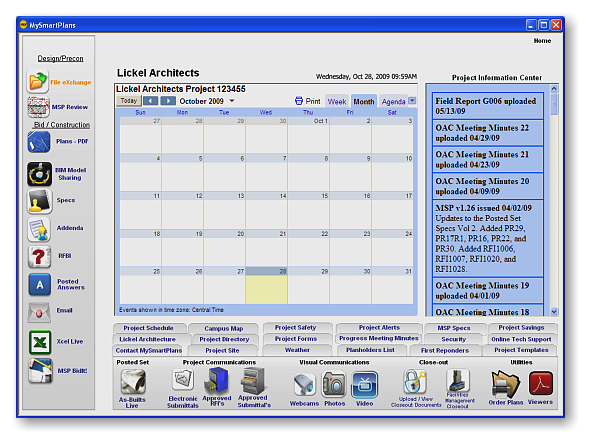
Task: Open Facilities Management Closeout icon
Action: [x=458, y=381]
